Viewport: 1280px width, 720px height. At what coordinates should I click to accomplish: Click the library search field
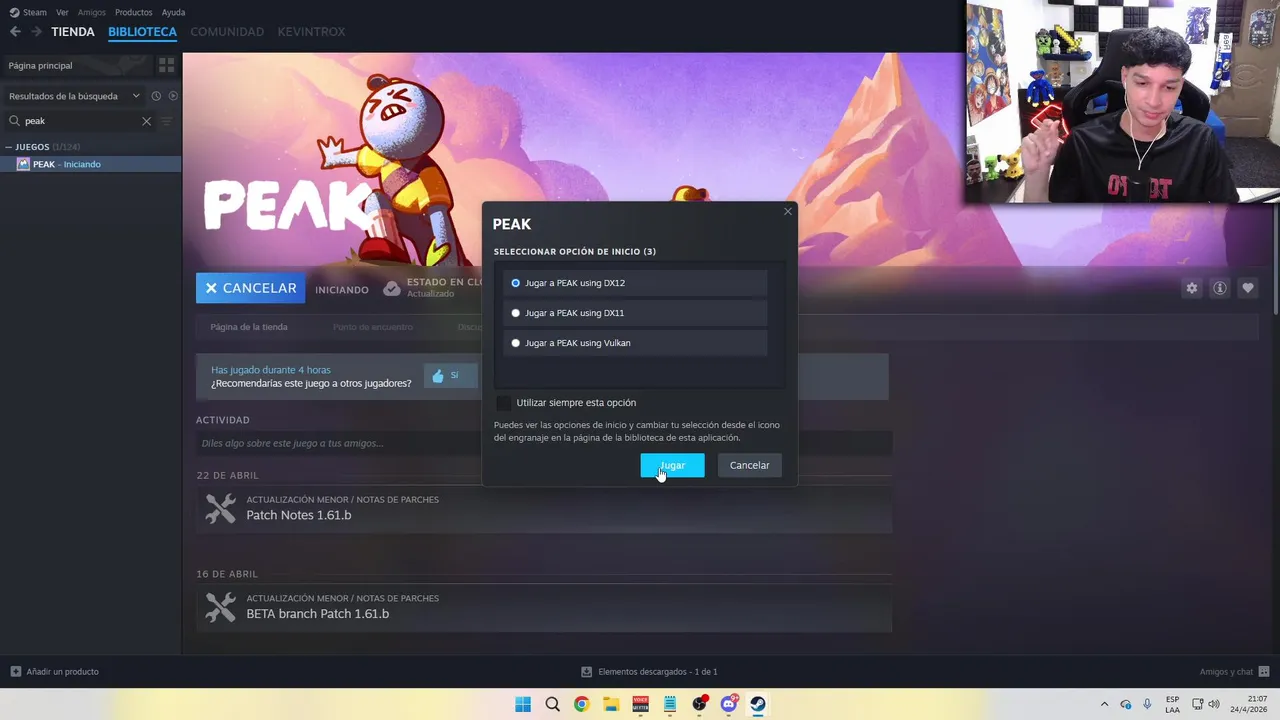[x=80, y=121]
